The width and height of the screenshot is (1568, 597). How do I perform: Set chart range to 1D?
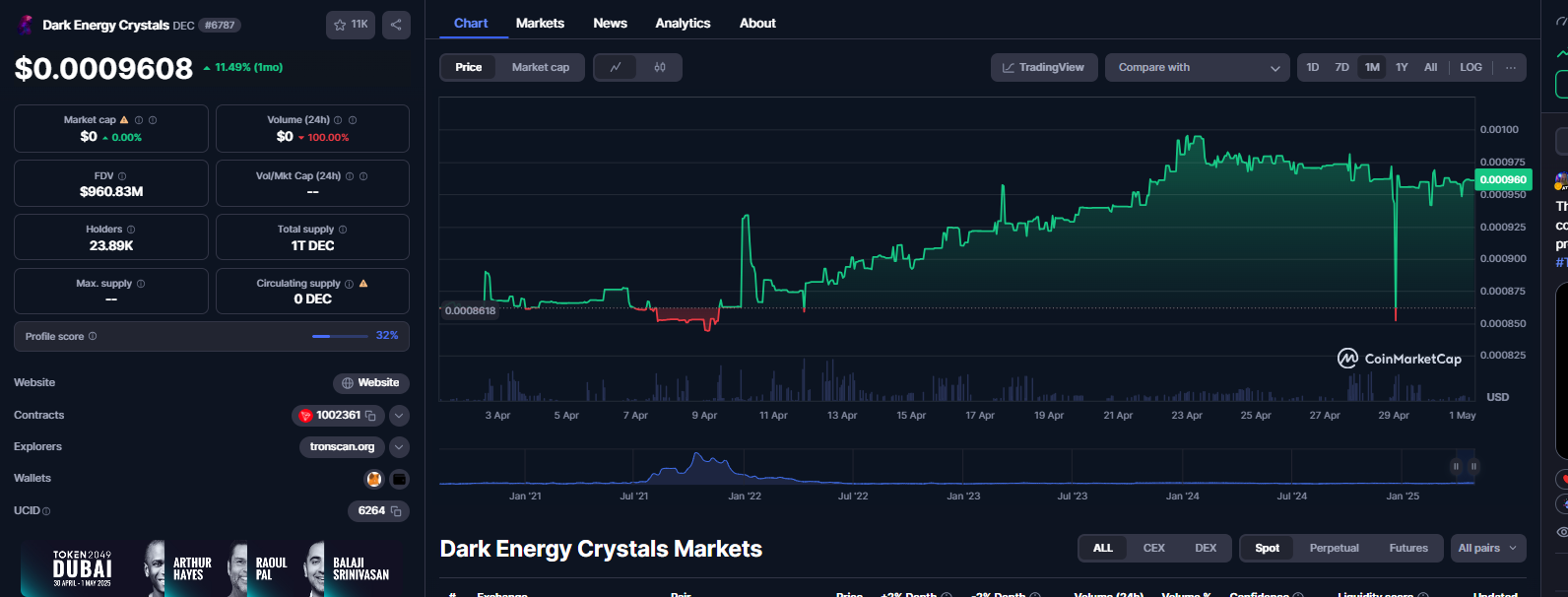tap(1313, 67)
